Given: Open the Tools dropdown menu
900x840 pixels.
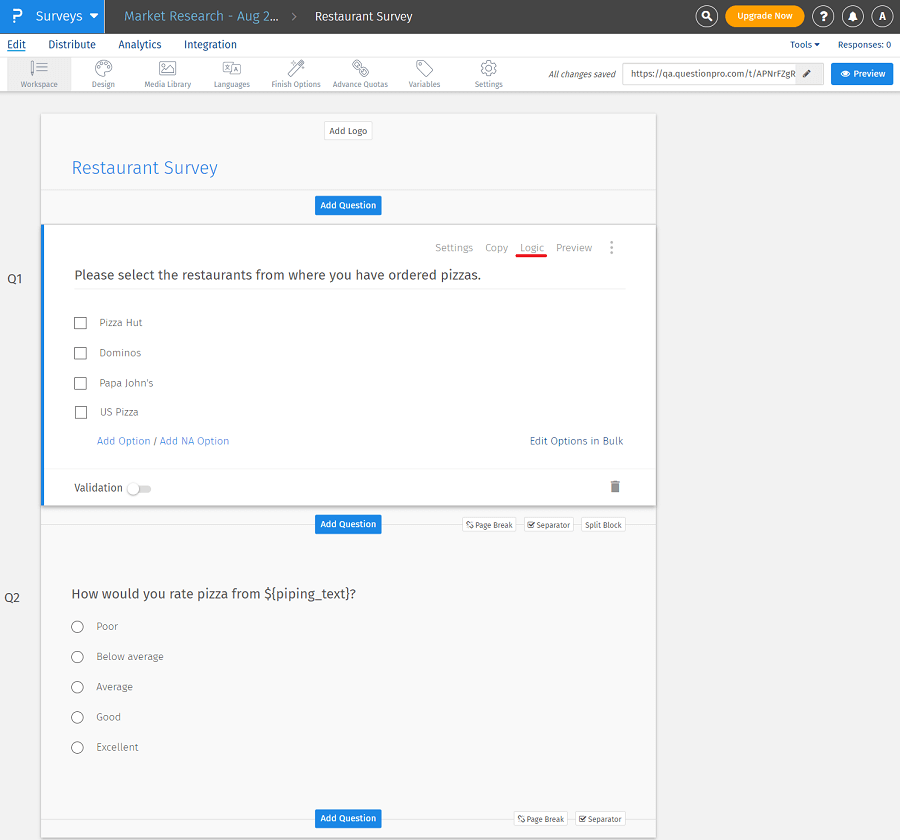Looking at the screenshot, I should pos(806,44).
